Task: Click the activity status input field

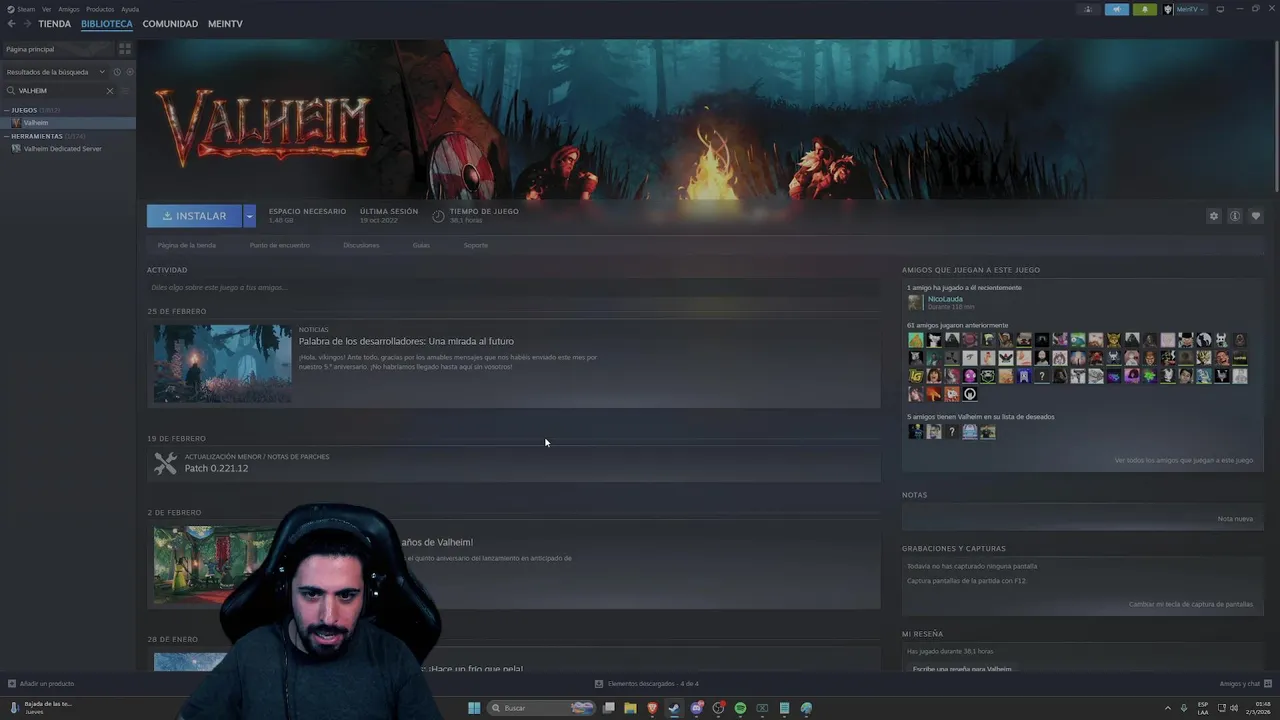Action: [513, 288]
